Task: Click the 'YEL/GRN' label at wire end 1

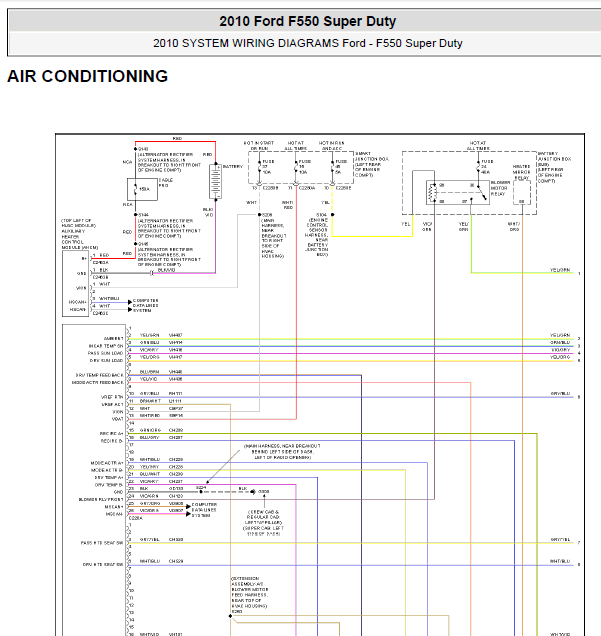Action: click(x=560, y=270)
